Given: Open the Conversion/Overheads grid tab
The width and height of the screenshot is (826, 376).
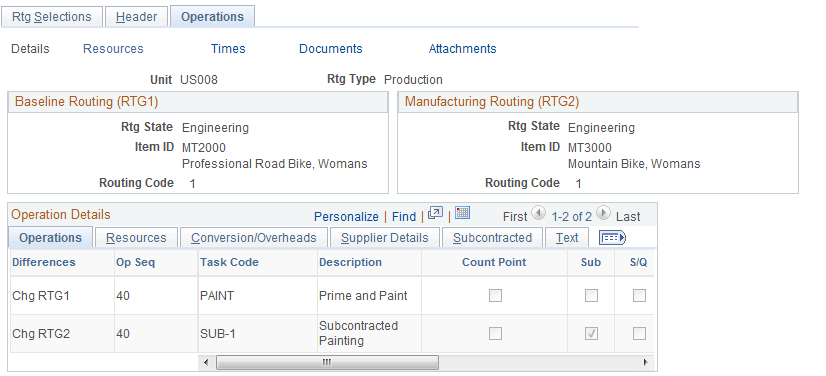Looking at the screenshot, I should pos(253,238).
